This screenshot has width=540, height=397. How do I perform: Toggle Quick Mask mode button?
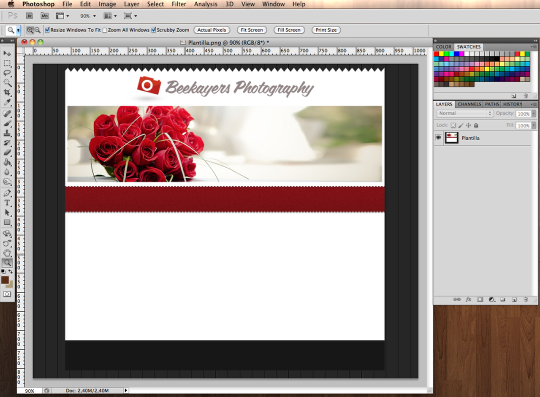point(7,294)
